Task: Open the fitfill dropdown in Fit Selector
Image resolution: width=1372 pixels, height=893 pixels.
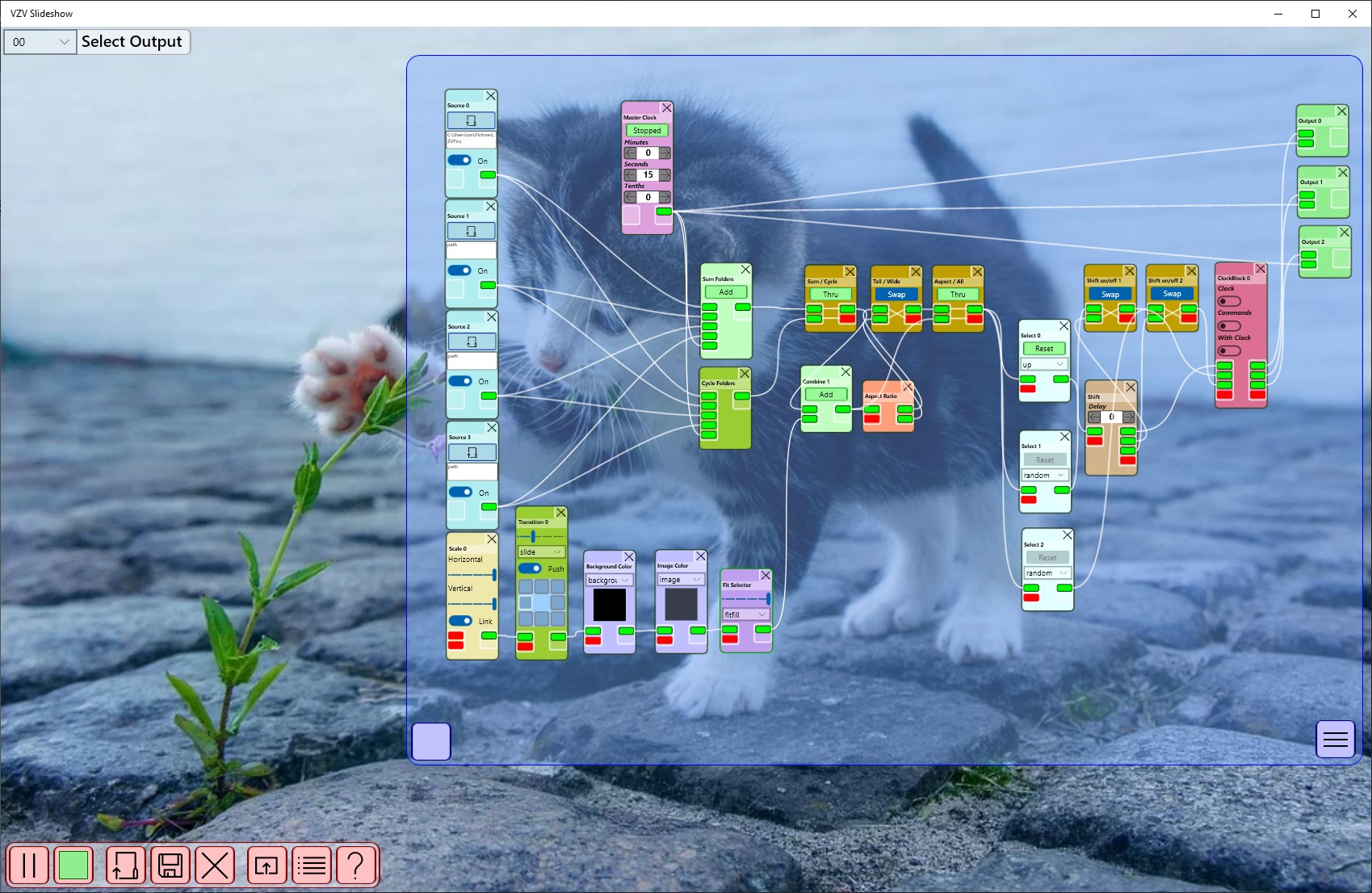Action: coord(745,614)
